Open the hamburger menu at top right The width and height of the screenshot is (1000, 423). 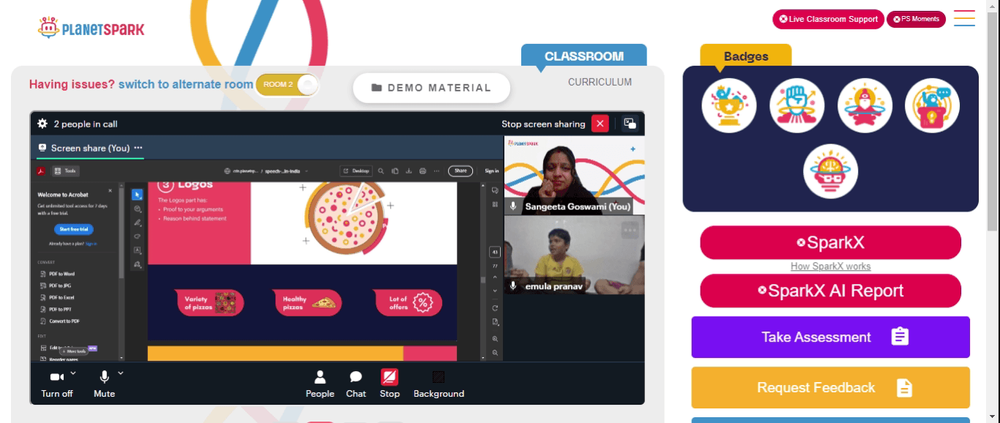tap(964, 18)
